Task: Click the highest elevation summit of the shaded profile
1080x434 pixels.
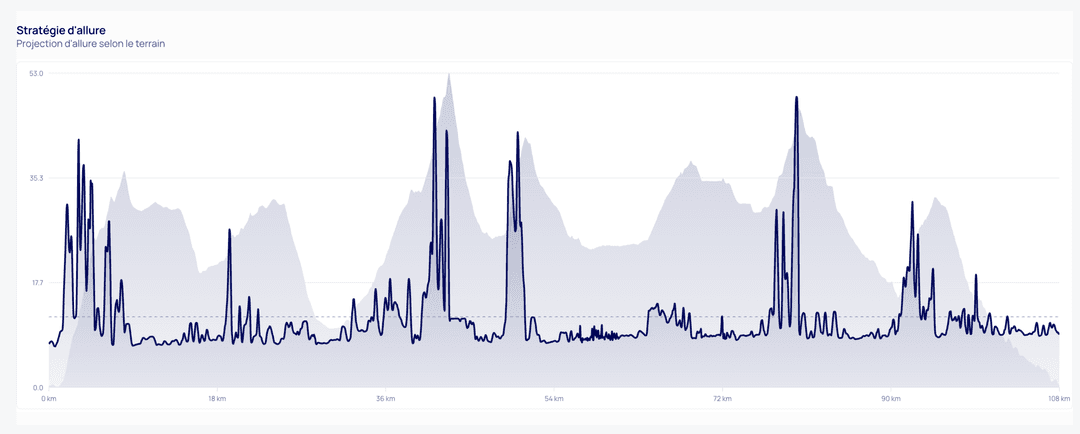Action: tap(450, 75)
